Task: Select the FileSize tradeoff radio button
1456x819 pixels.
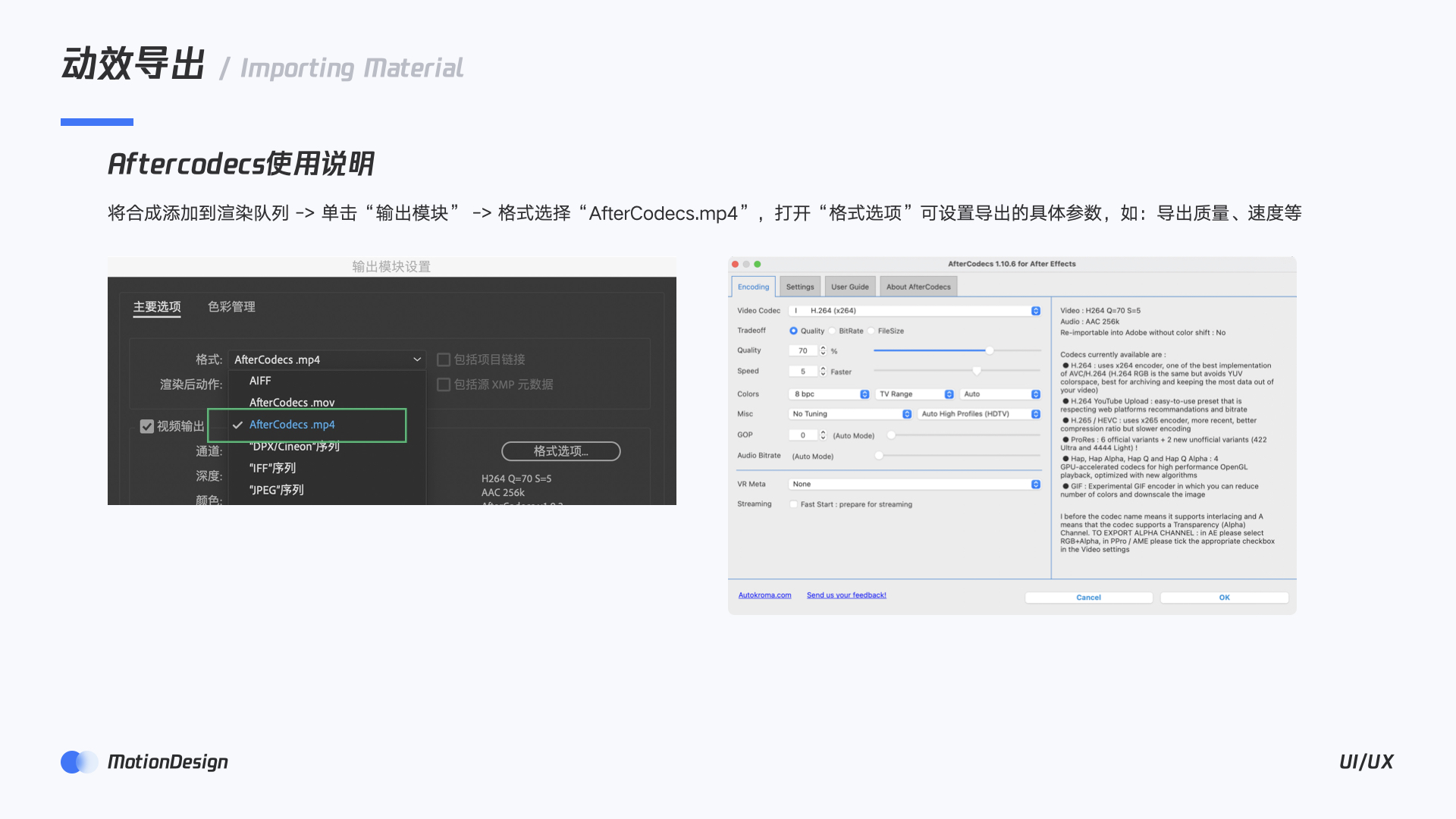Action: 871,331
